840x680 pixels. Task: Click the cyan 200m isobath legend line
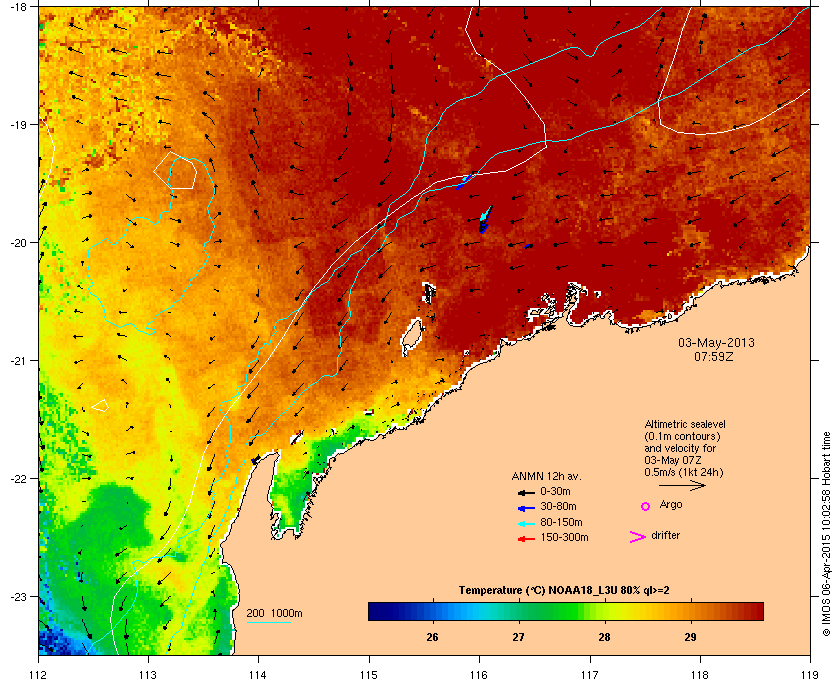[x=268, y=623]
